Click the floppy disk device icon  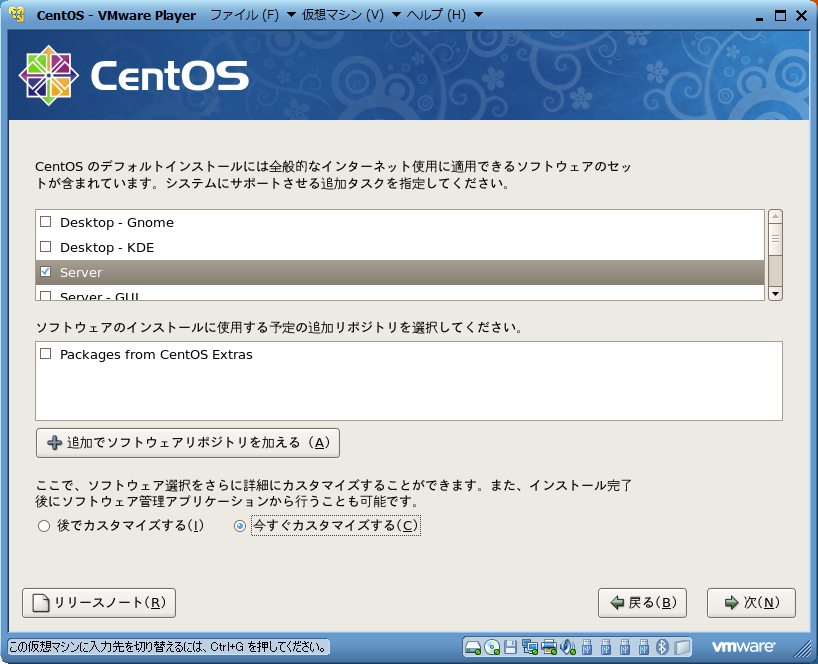pyautogui.click(x=511, y=646)
